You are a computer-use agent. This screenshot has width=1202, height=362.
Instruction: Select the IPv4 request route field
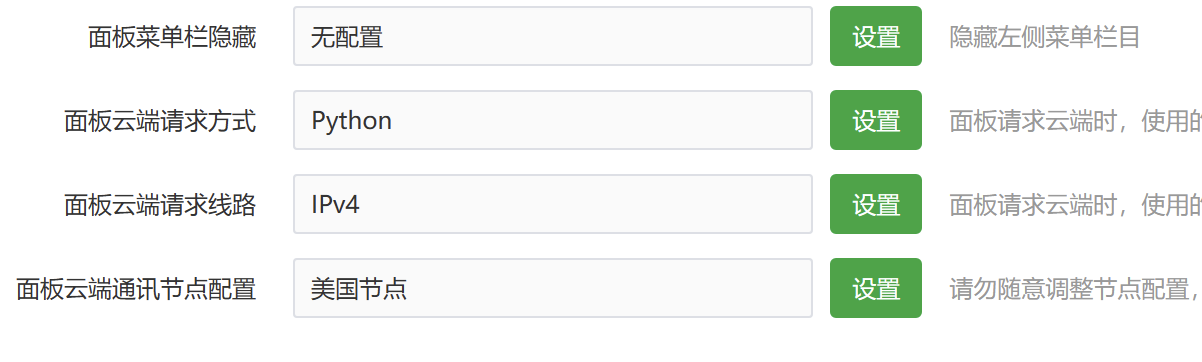click(x=553, y=204)
